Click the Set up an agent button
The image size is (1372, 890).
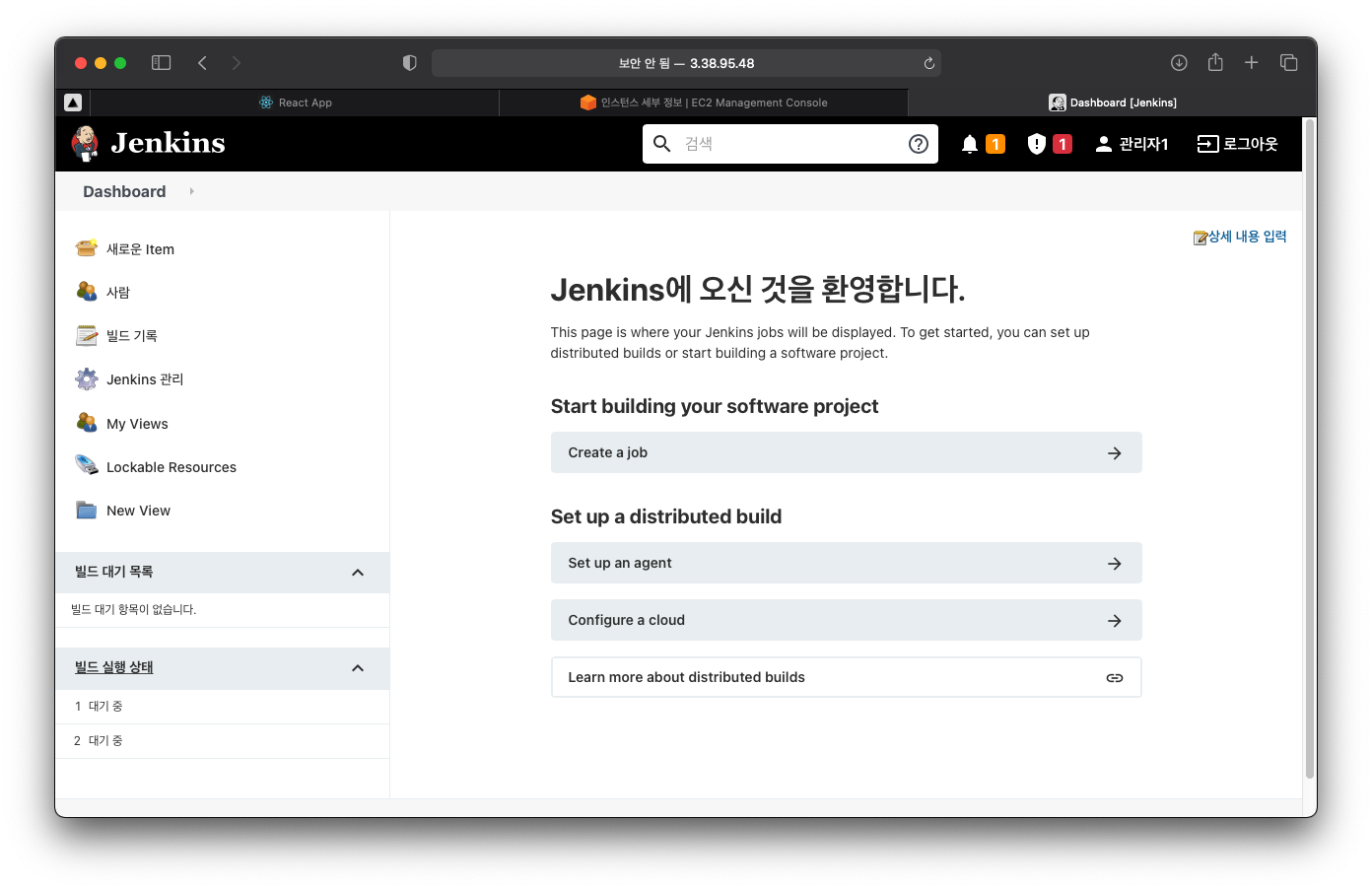(x=846, y=563)
